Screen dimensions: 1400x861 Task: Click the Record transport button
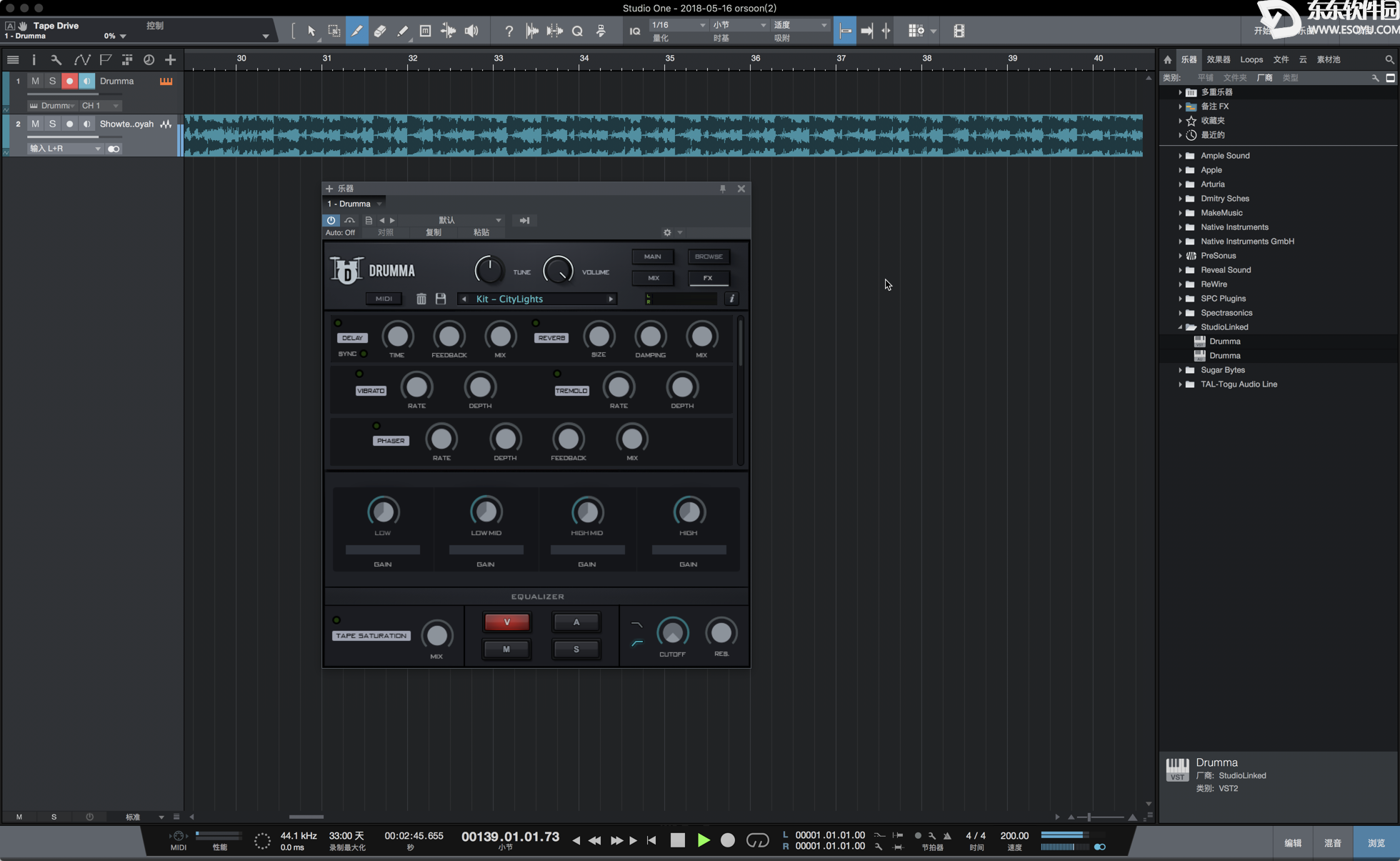point(728,840)
